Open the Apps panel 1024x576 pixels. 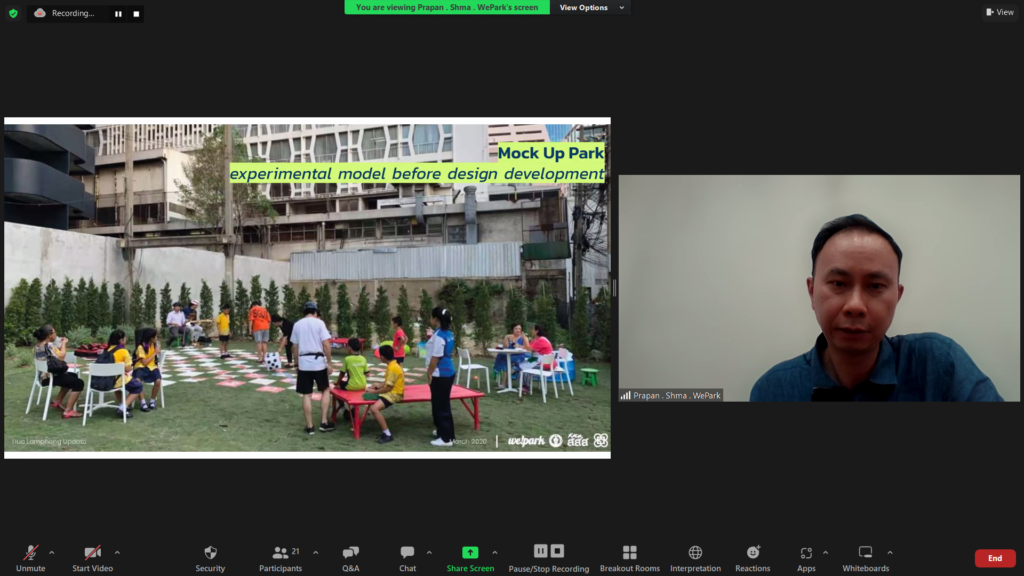pyautogui.click(x=806, y=553)
